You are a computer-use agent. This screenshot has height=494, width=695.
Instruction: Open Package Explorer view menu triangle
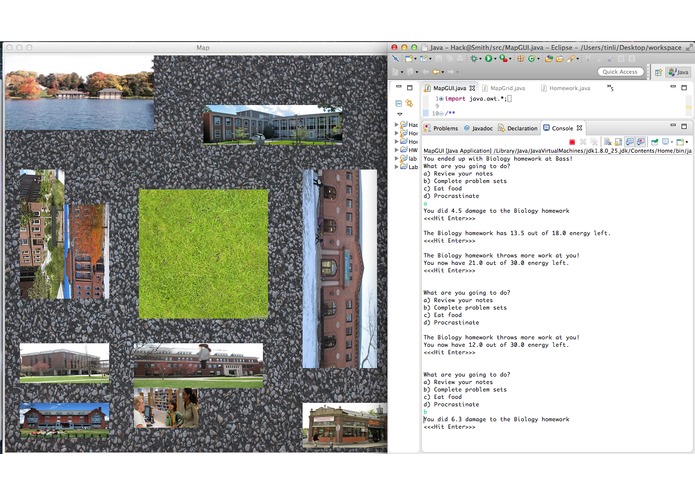(399, 115)
